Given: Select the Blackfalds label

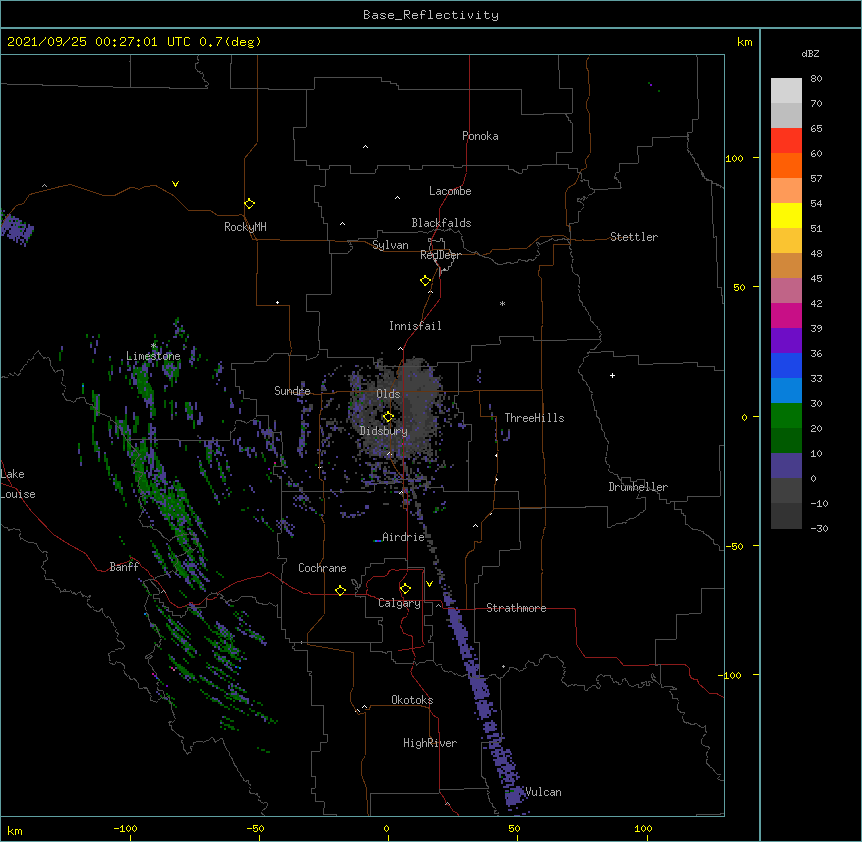Looking at the screenshot, I should click(441, 223).
